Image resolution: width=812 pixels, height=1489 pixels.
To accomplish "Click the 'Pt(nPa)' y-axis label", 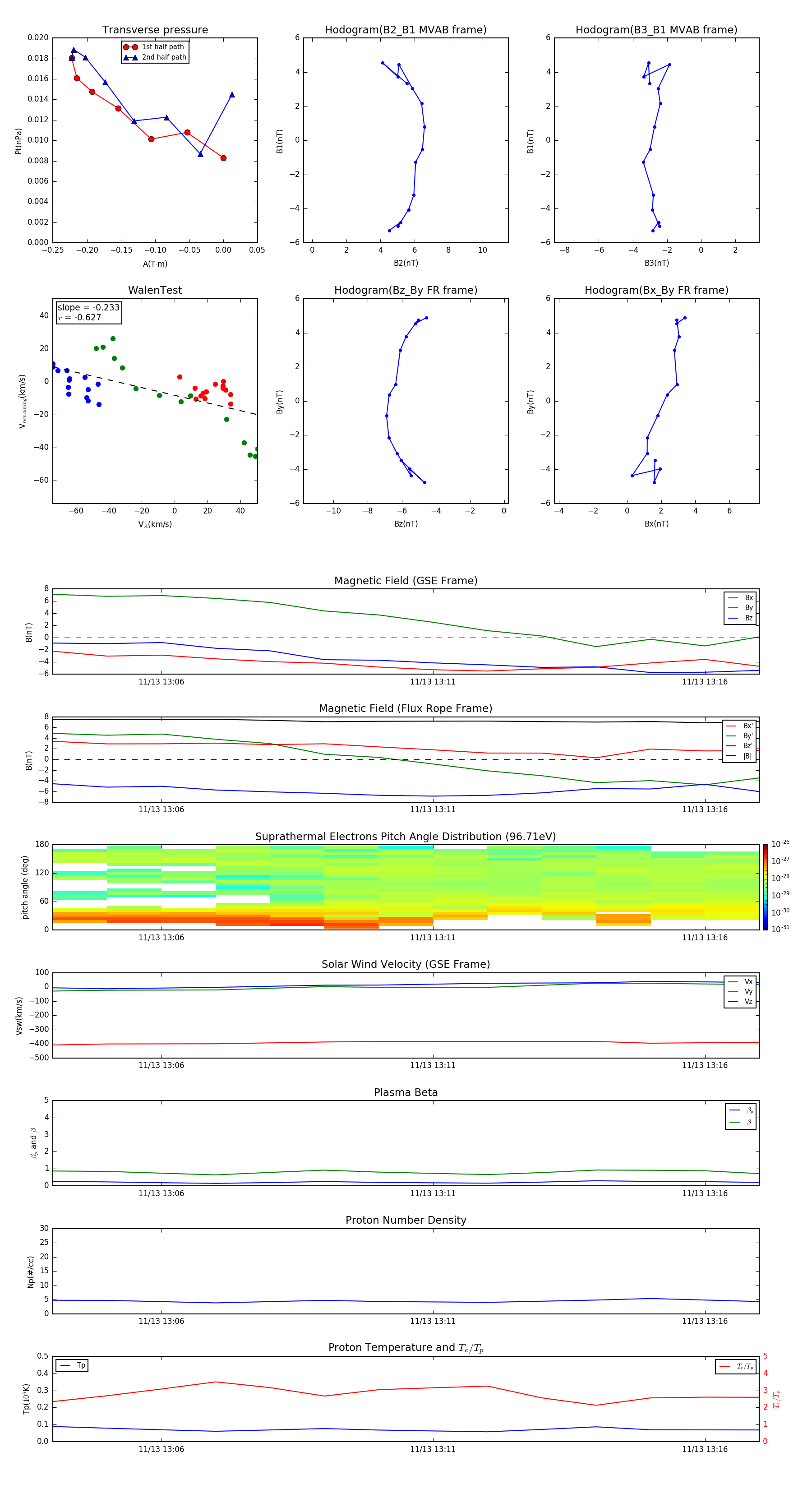I will 18,141.
